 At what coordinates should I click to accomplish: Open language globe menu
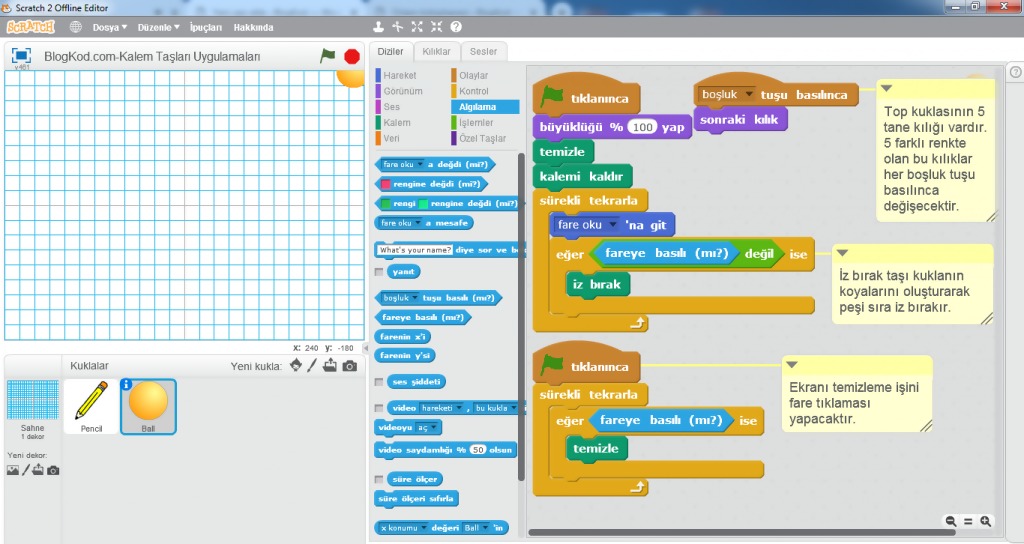tap(76, 27)
